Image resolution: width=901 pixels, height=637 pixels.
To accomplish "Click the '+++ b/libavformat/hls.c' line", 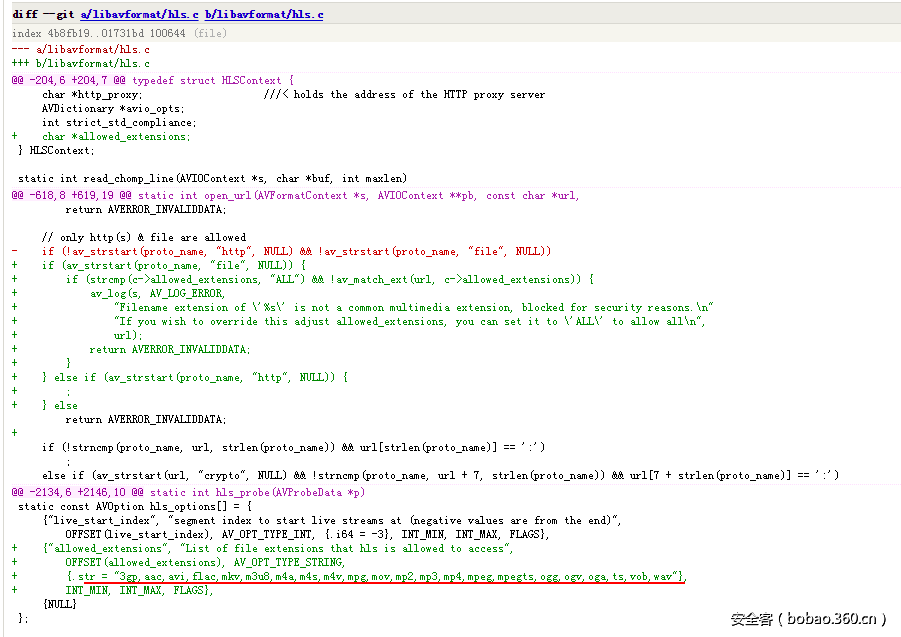I will 81,64.
